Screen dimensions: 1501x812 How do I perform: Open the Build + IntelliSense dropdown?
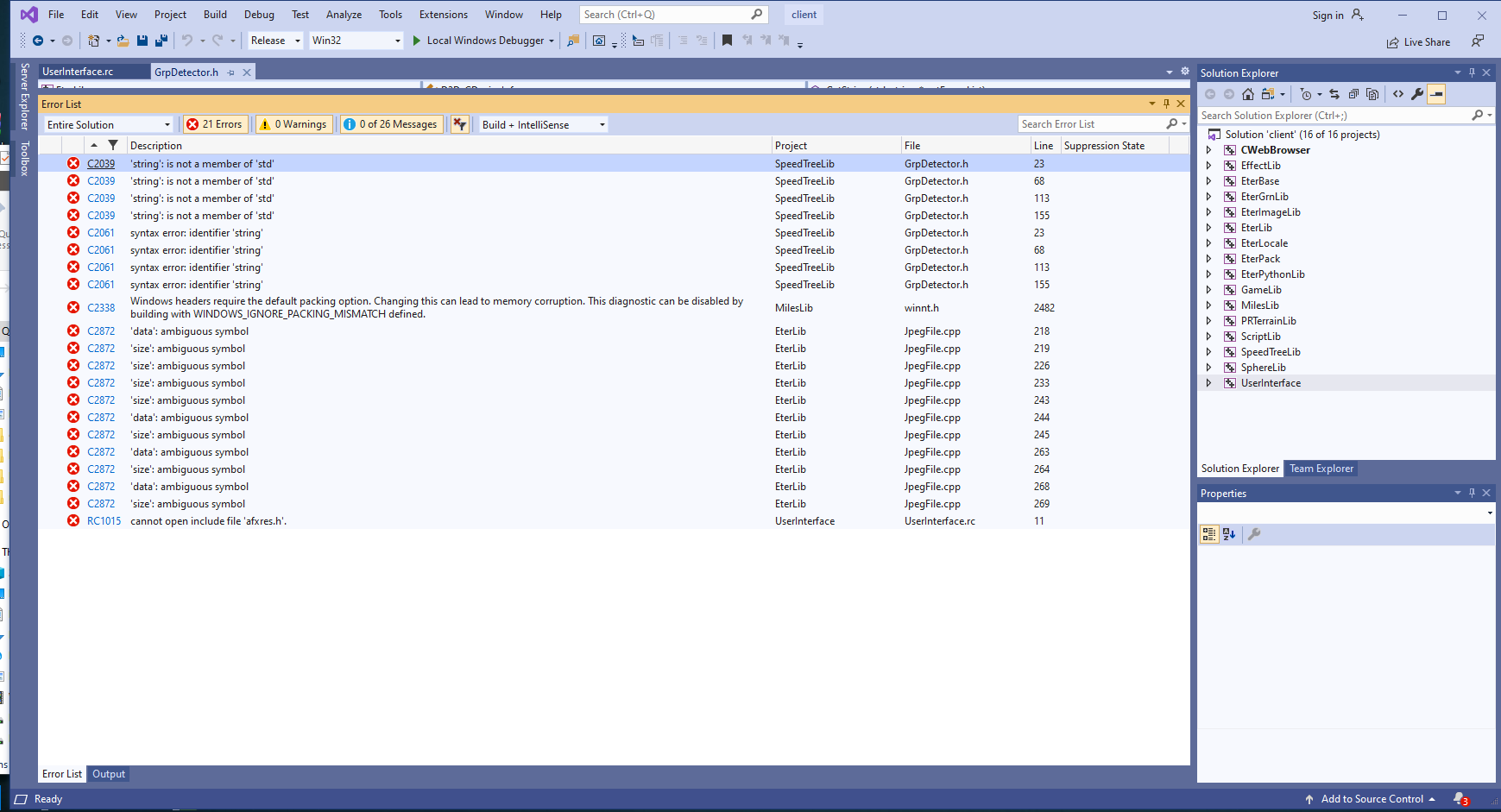pos(544,124)
